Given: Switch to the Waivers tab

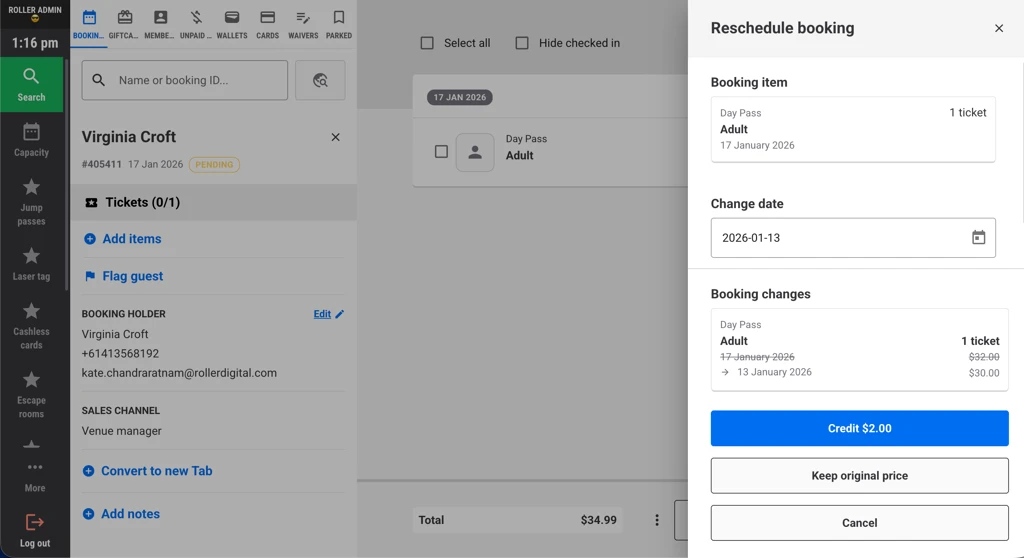Looking at the screenshot, I should 303,24.
